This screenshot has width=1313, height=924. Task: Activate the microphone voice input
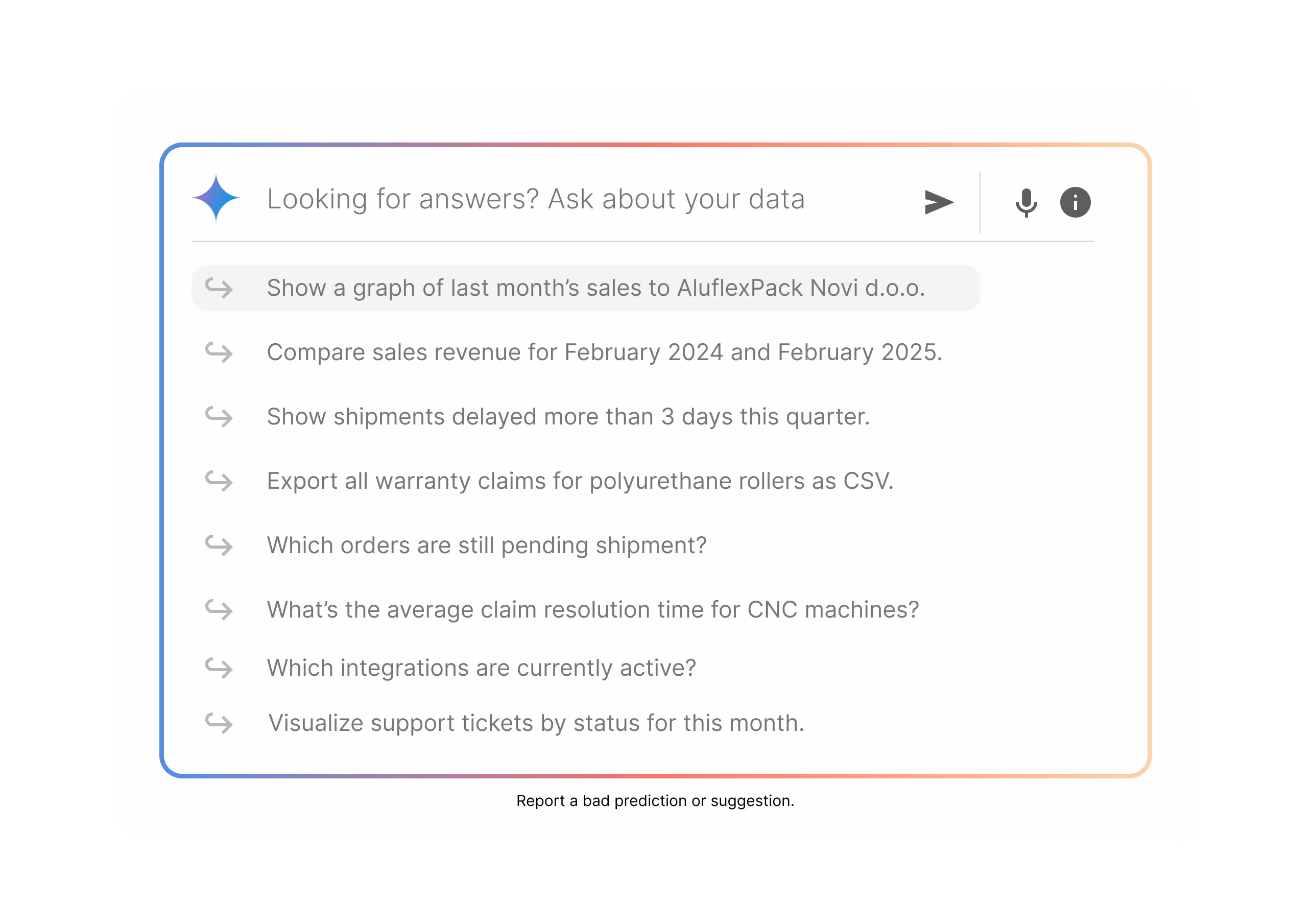(x=1026, y=202)
